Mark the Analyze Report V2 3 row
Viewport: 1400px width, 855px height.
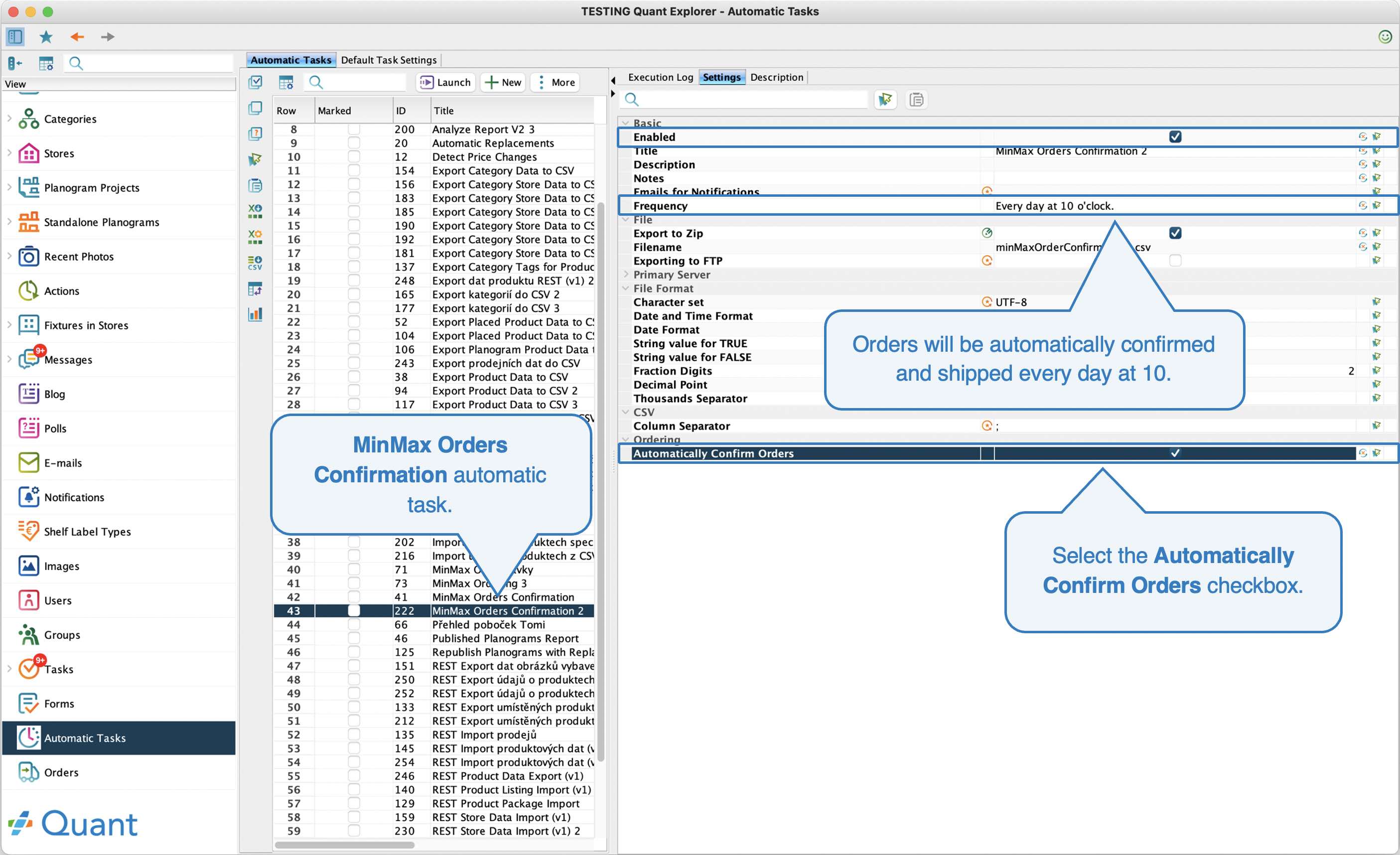353,130
